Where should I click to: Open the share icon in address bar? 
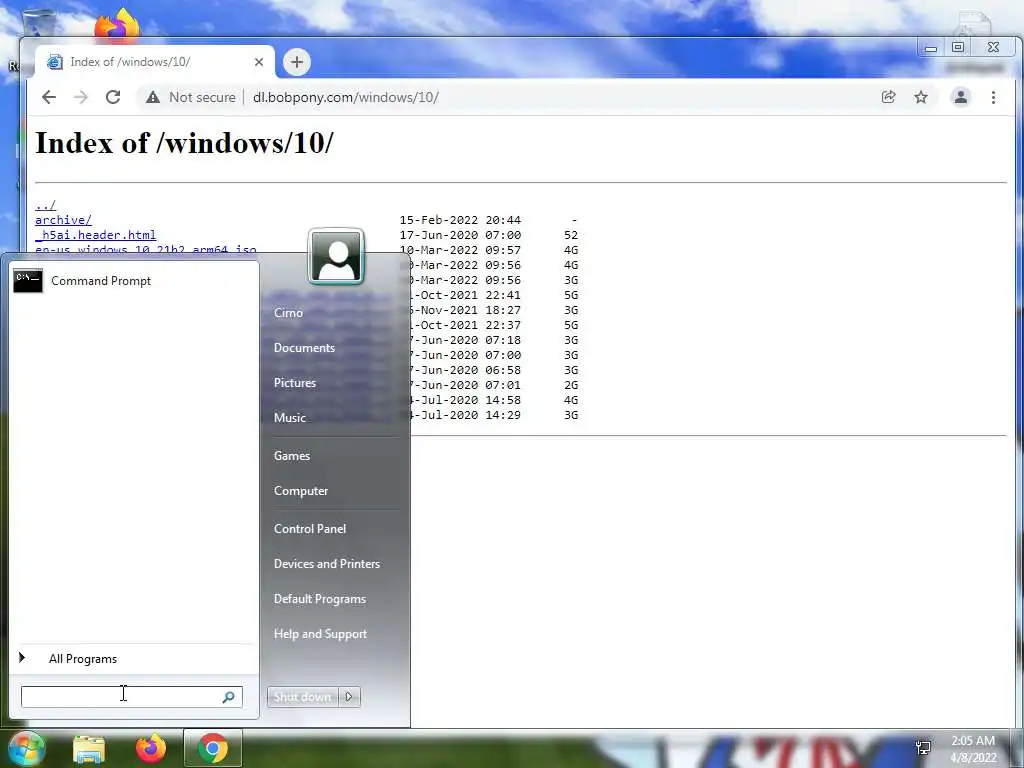tap(888, 97)
